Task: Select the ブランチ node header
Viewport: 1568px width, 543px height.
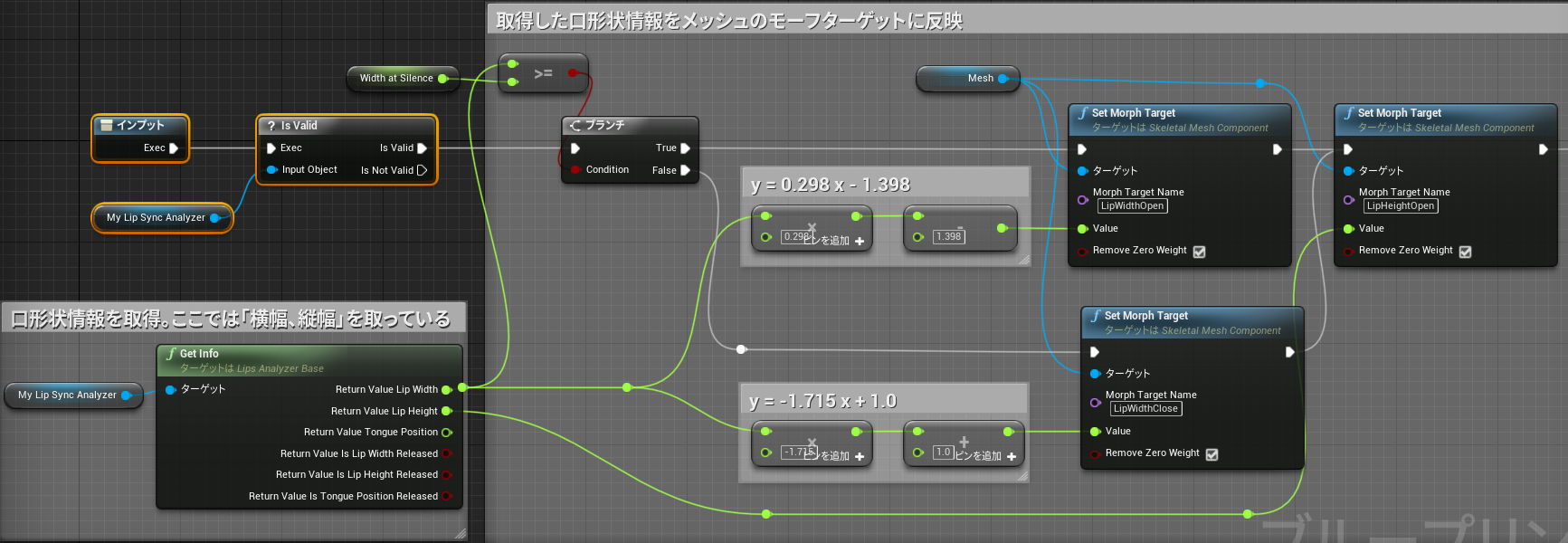Action: point(630,125)
